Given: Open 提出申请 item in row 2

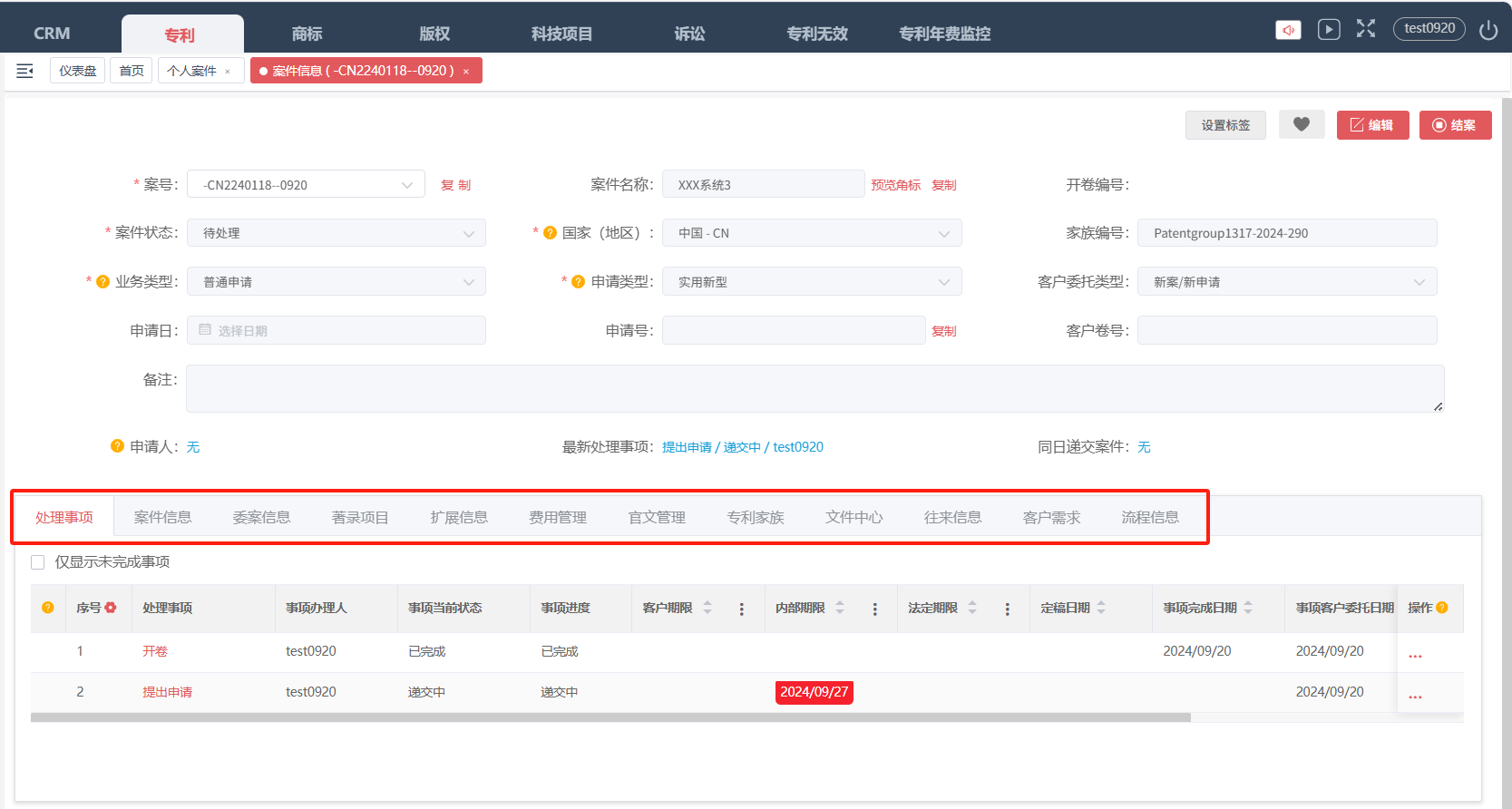Looking at the screenshot, I should coord(167,692).
